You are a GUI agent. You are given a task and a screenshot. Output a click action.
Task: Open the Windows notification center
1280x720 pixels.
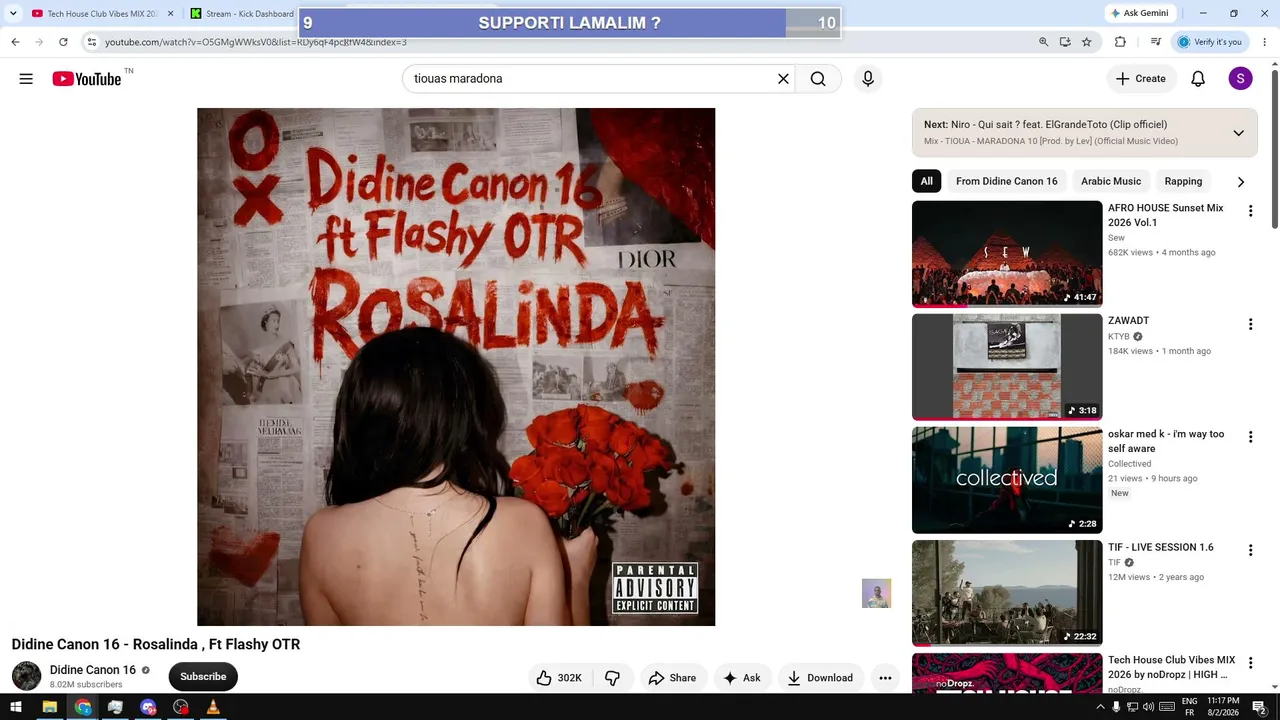click(1260, 708)
